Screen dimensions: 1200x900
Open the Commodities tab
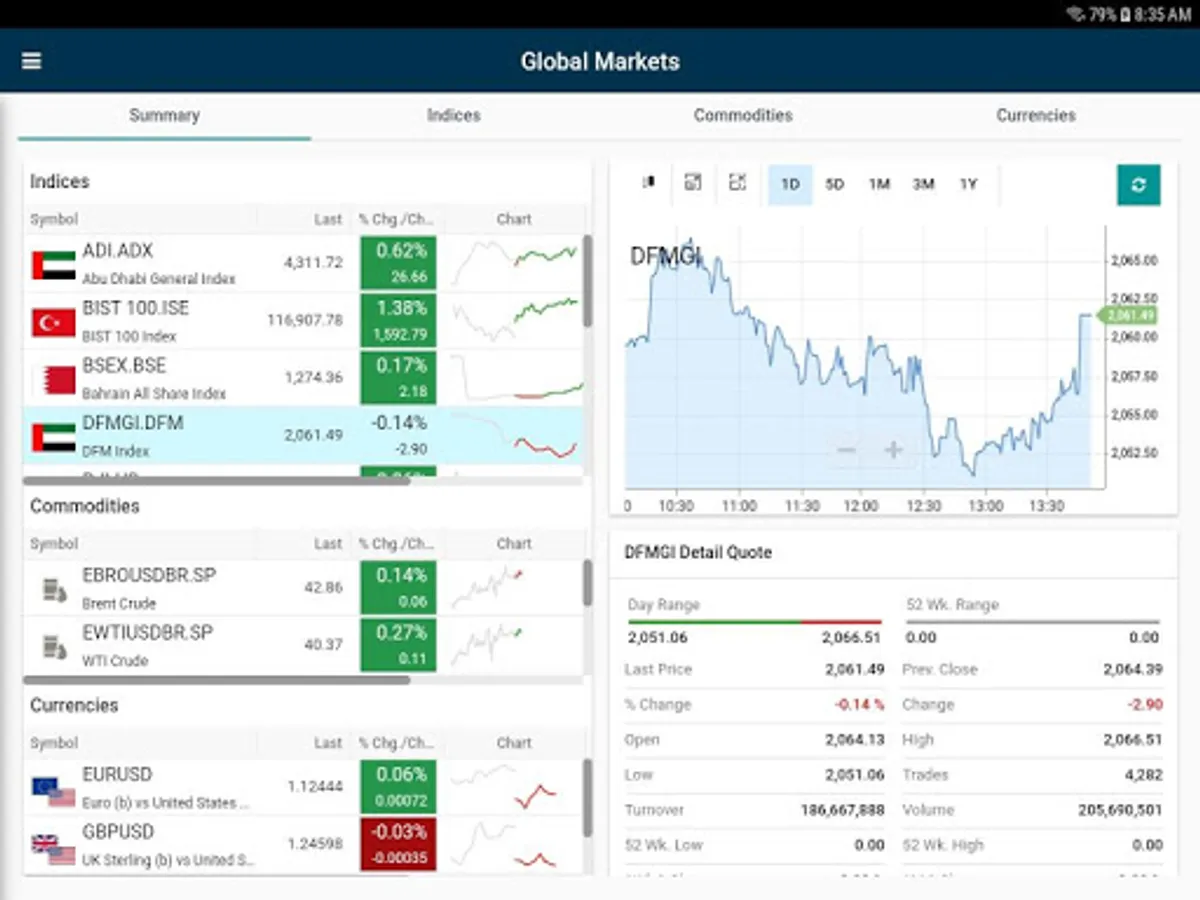(743, 115)
